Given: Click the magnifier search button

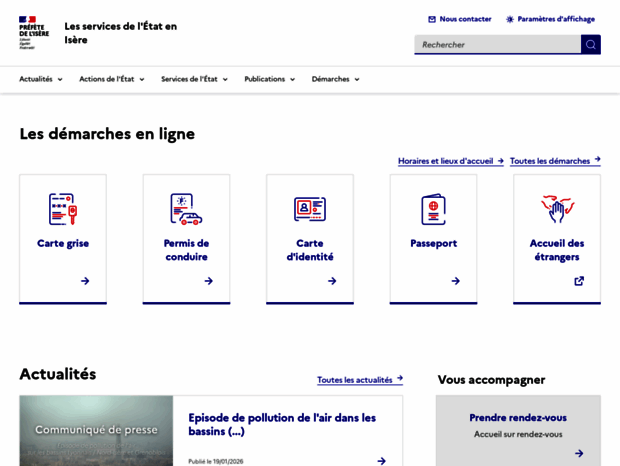Looking at the screenshot, I should (x=591, y=44).
